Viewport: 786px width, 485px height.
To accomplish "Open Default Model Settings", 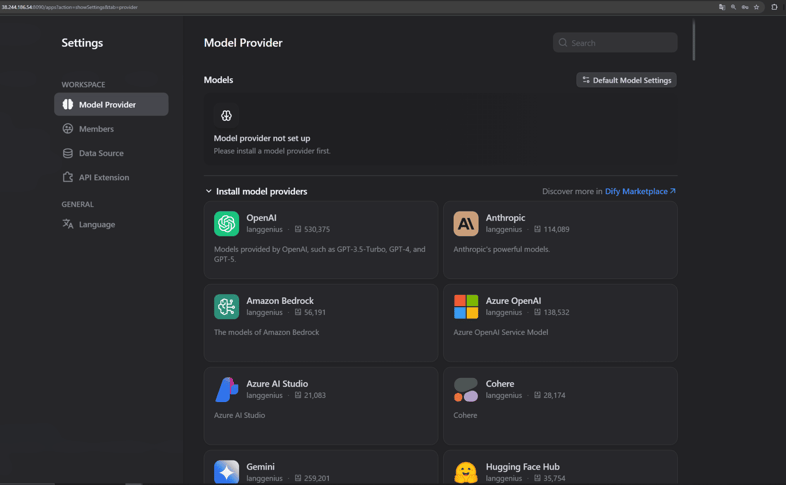I will click(627, 80).
